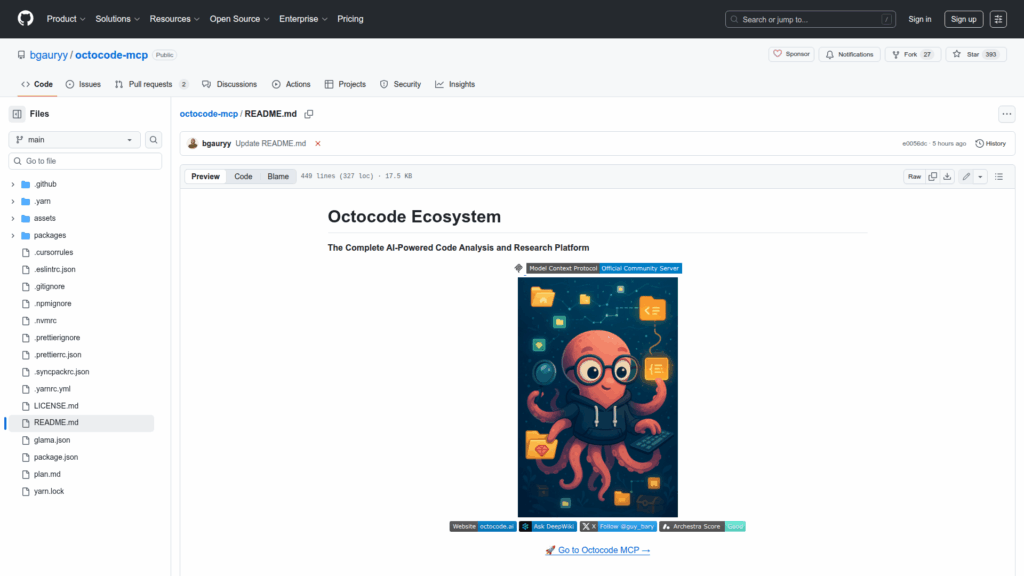Open the Product menu
1024x576 pixels.
66,19
